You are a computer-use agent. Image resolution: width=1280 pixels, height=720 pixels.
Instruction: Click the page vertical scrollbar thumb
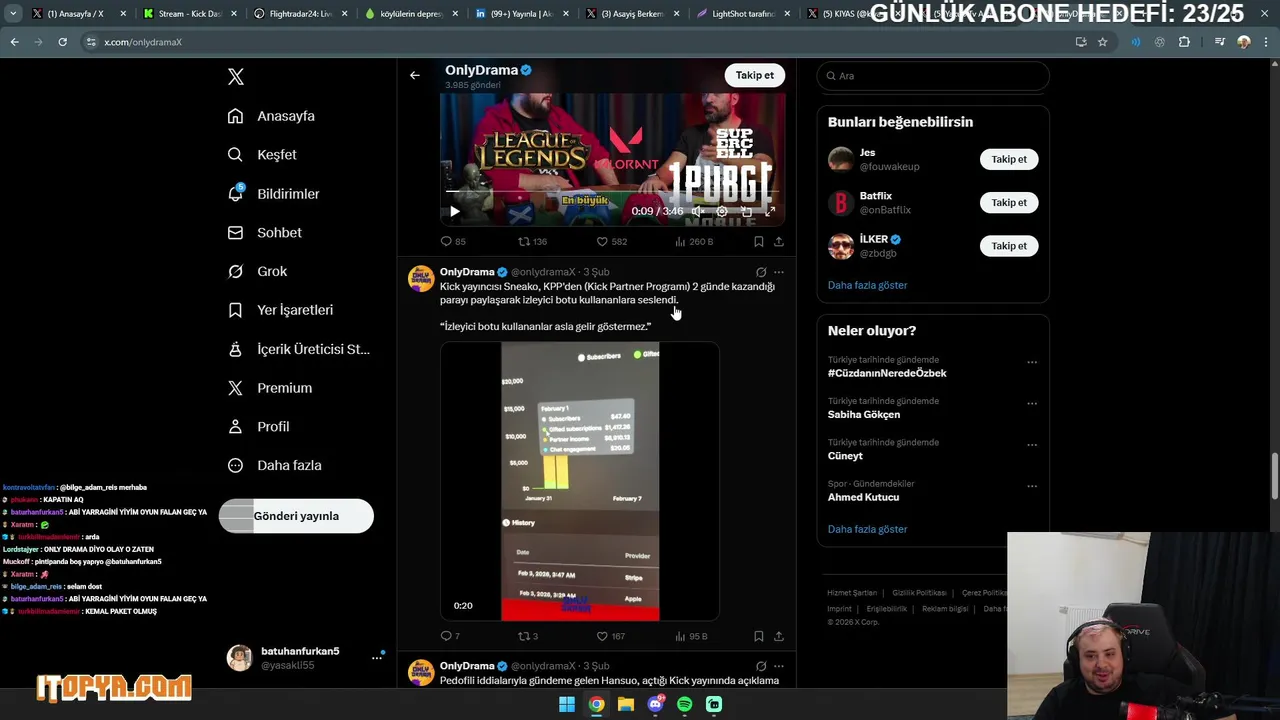pos(1274,478)
